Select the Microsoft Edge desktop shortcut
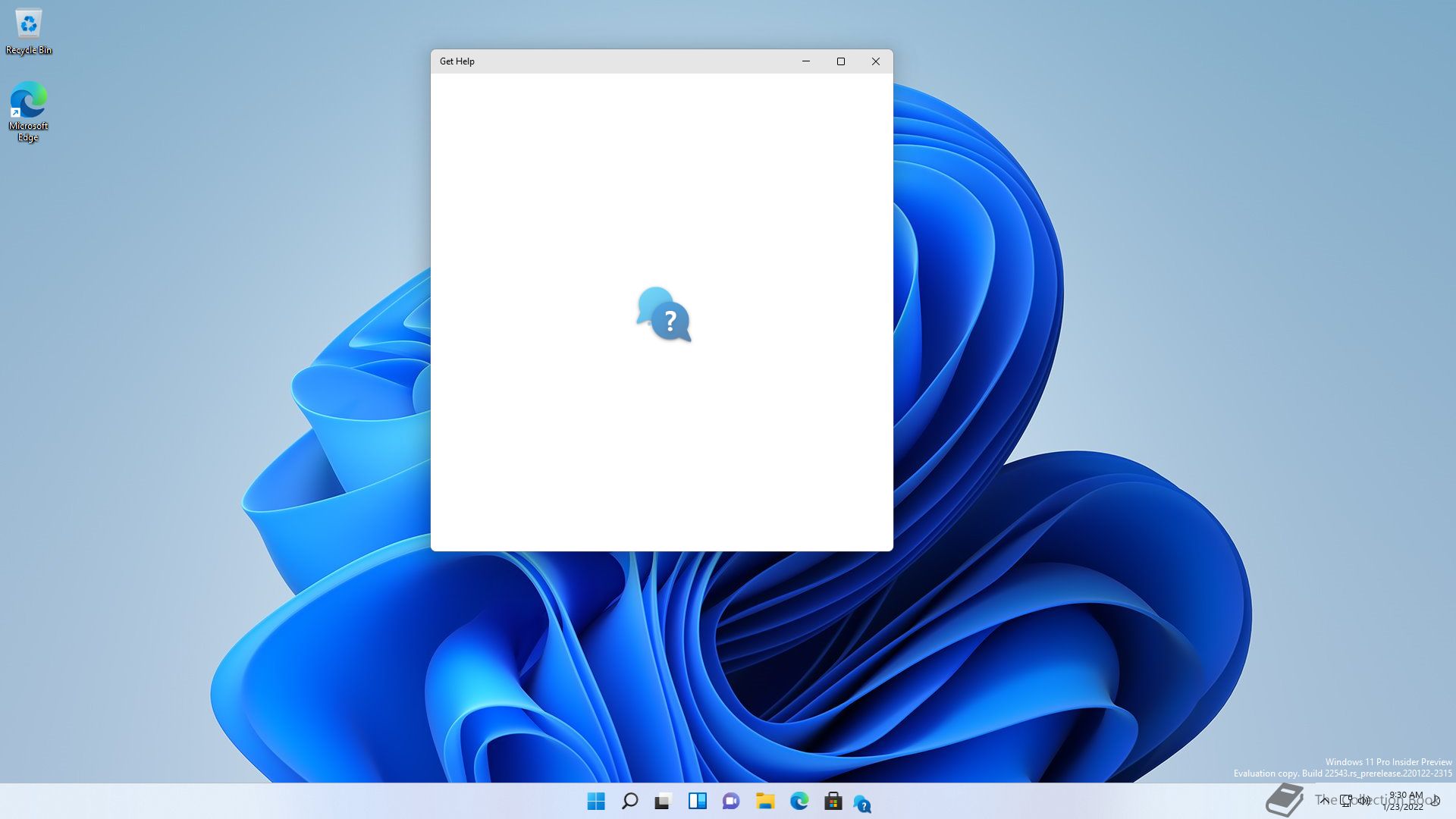The height and width of the screenshot is (819, 1456). pos(28,111)
